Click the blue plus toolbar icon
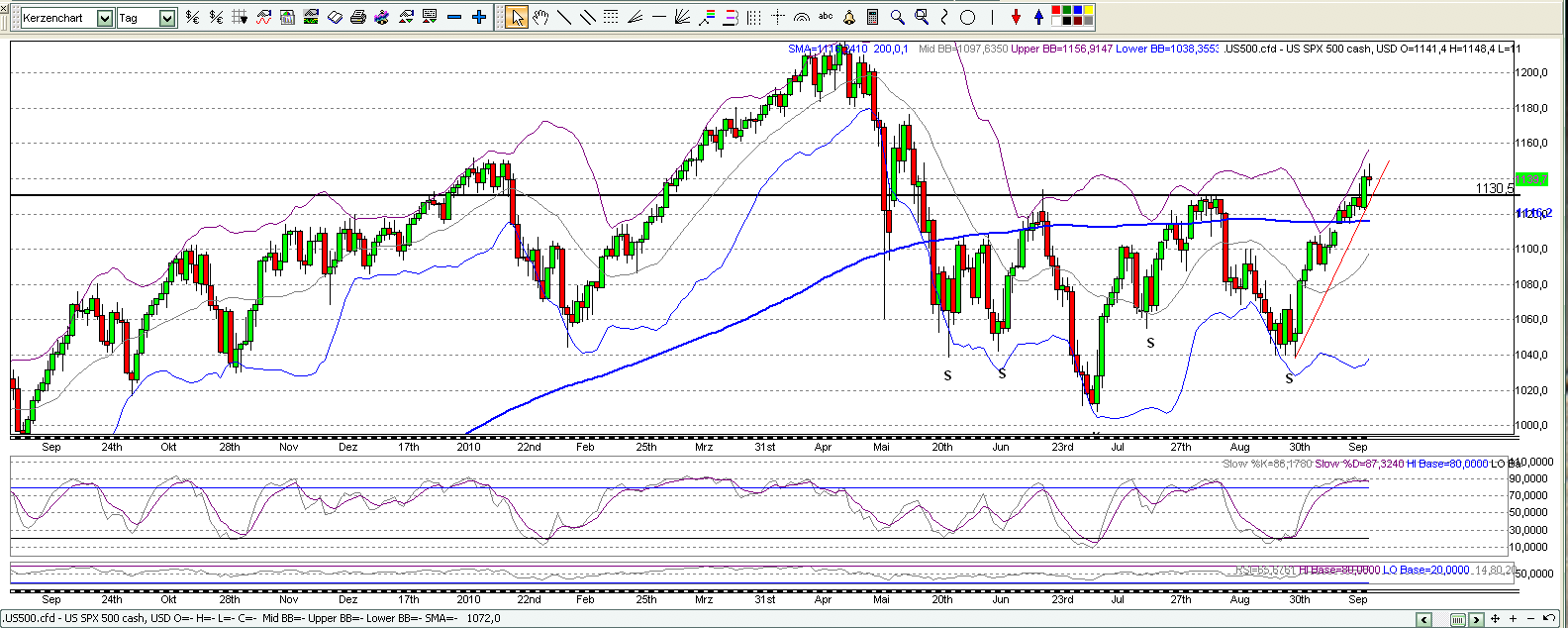This screenshot has height=628, width=1568. point(478,17)
